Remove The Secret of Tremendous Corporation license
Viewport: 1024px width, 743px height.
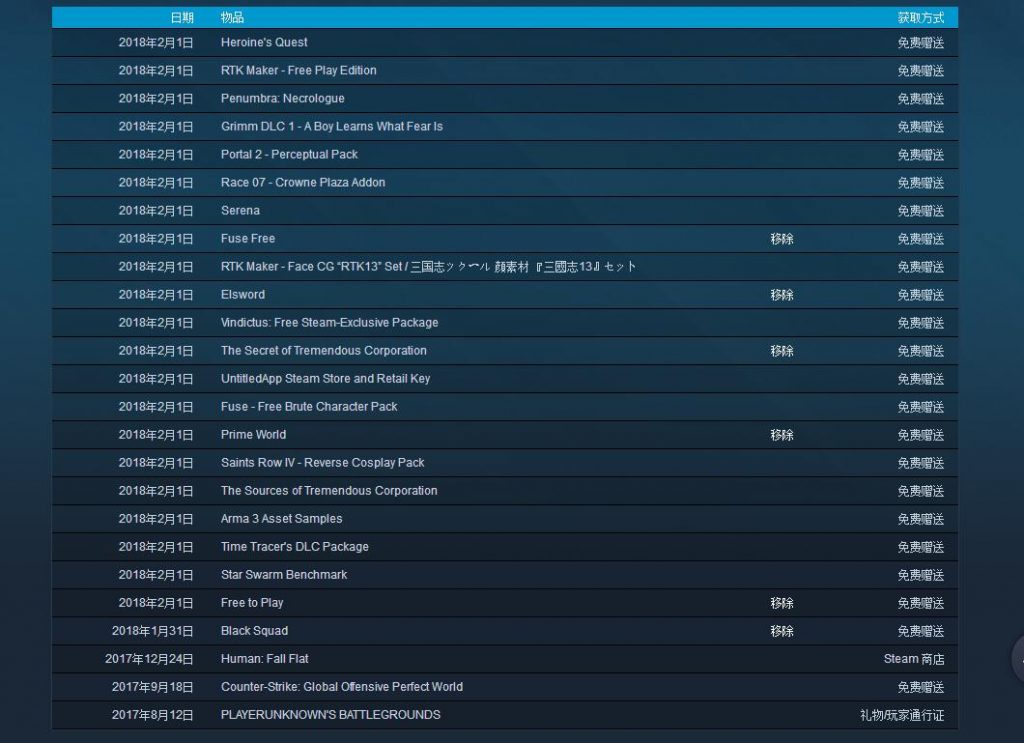(x=782, y=351)
